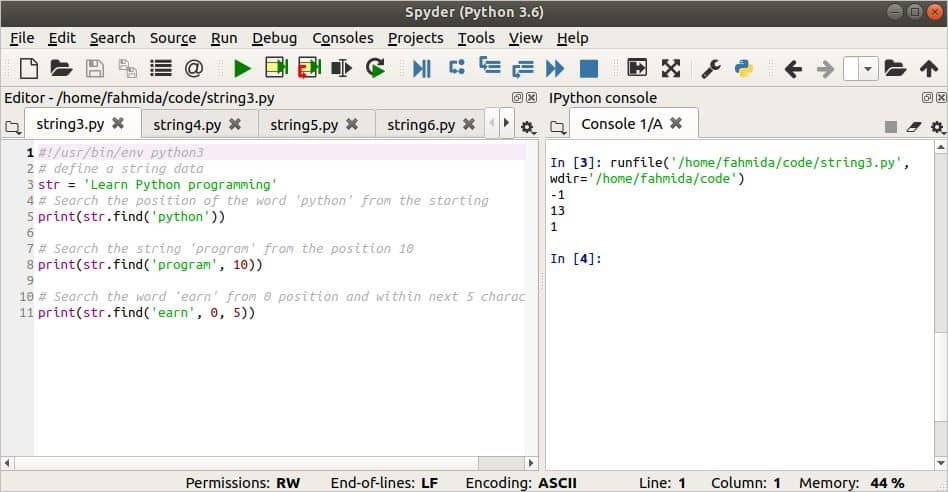The image size is (948, 492).
Task: Toggle the fullscreen mode icon
Action: 670,68
